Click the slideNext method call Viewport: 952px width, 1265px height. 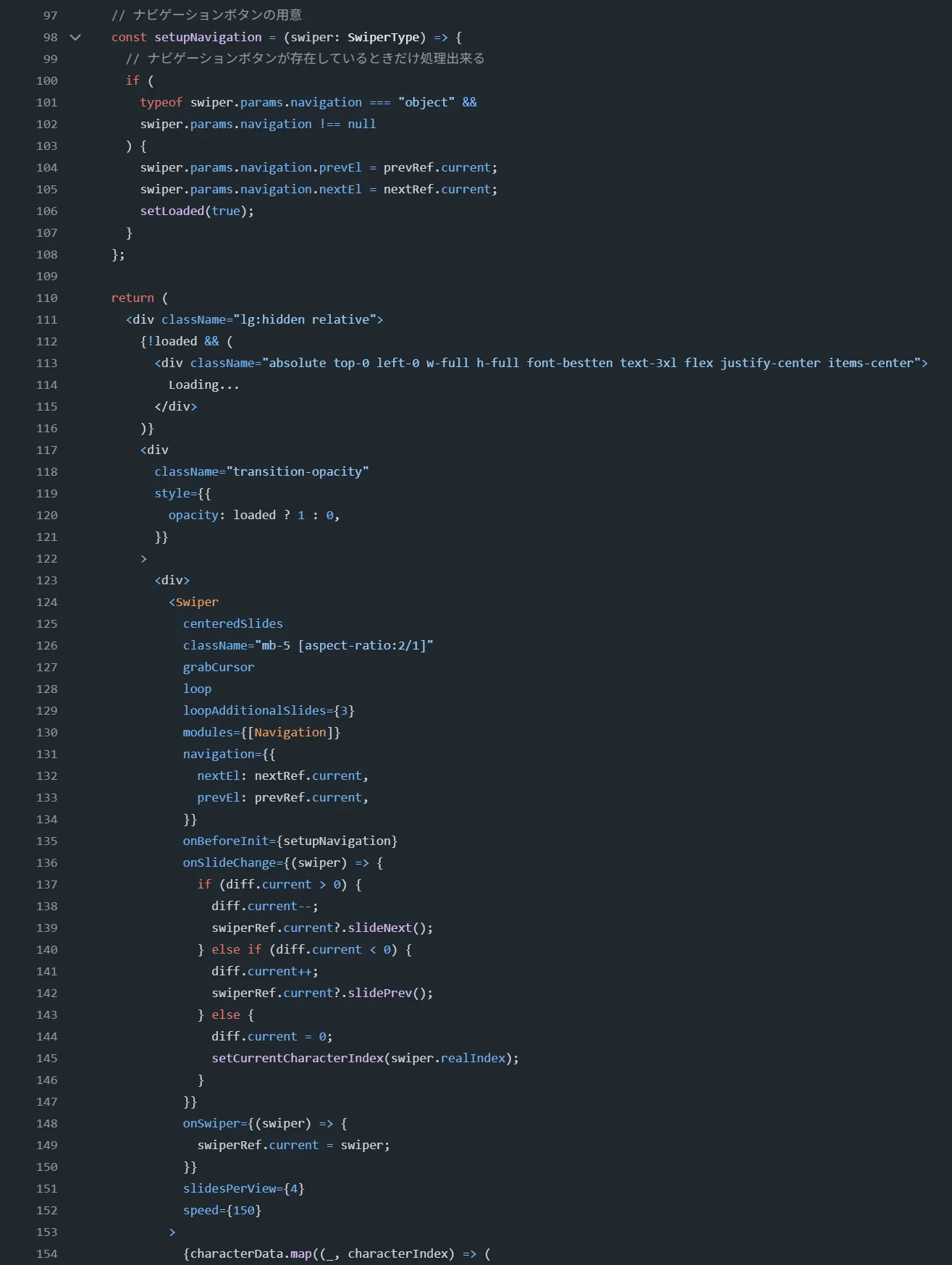click(x=379, y=928)
